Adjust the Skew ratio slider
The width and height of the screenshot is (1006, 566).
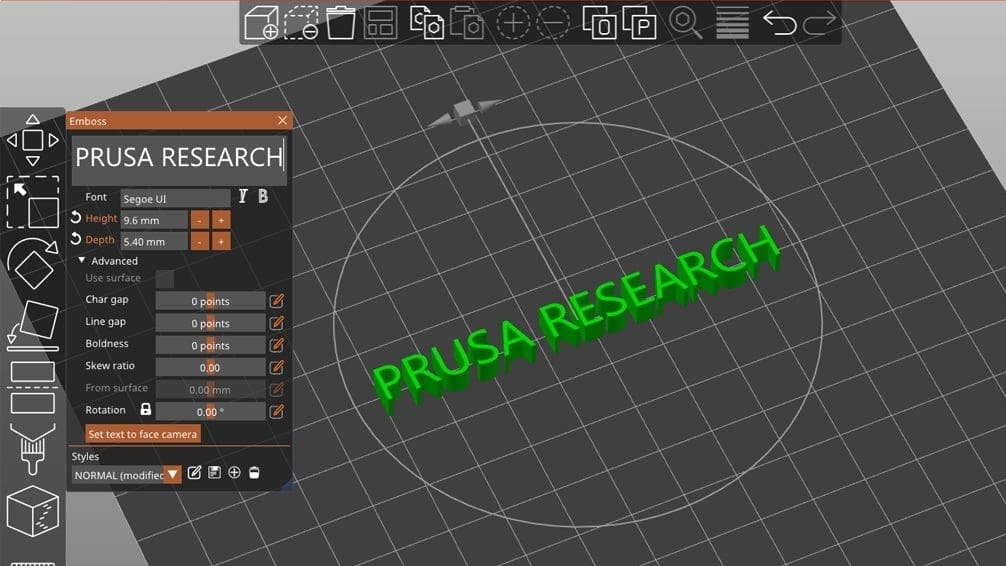(210, 367)
